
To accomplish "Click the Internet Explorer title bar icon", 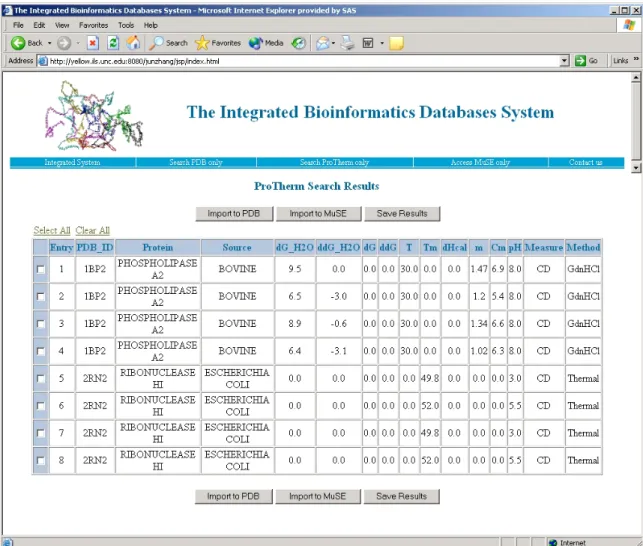I will [x=7, y=10].
